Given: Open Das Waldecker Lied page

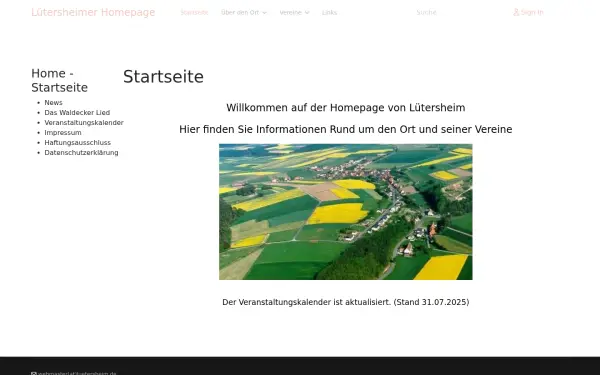Looking at the screenshot, I should [77, 112].
